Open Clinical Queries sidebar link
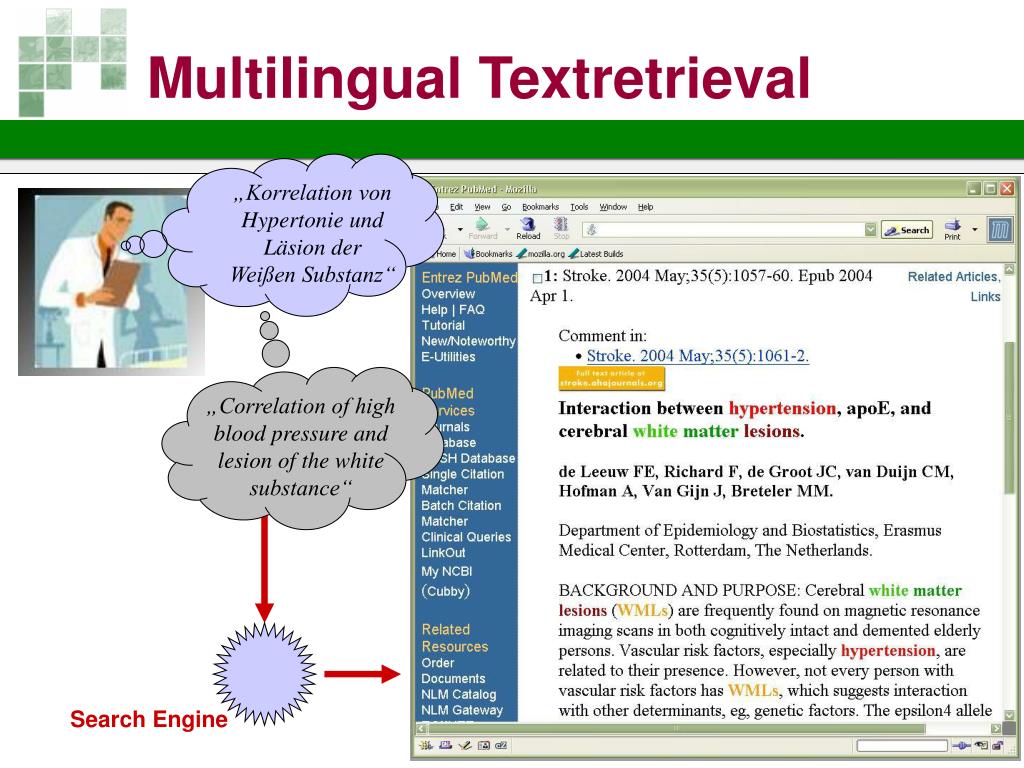The image size is (1024, 768). (466, 537)
